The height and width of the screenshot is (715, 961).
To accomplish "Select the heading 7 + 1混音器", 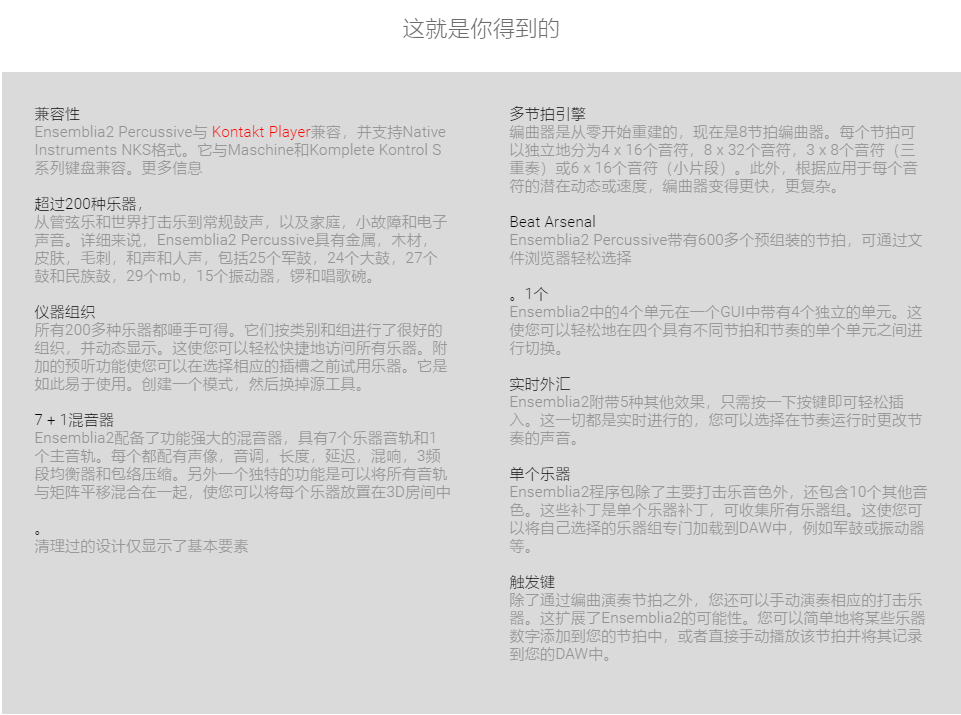I will [x=74, y=420].
